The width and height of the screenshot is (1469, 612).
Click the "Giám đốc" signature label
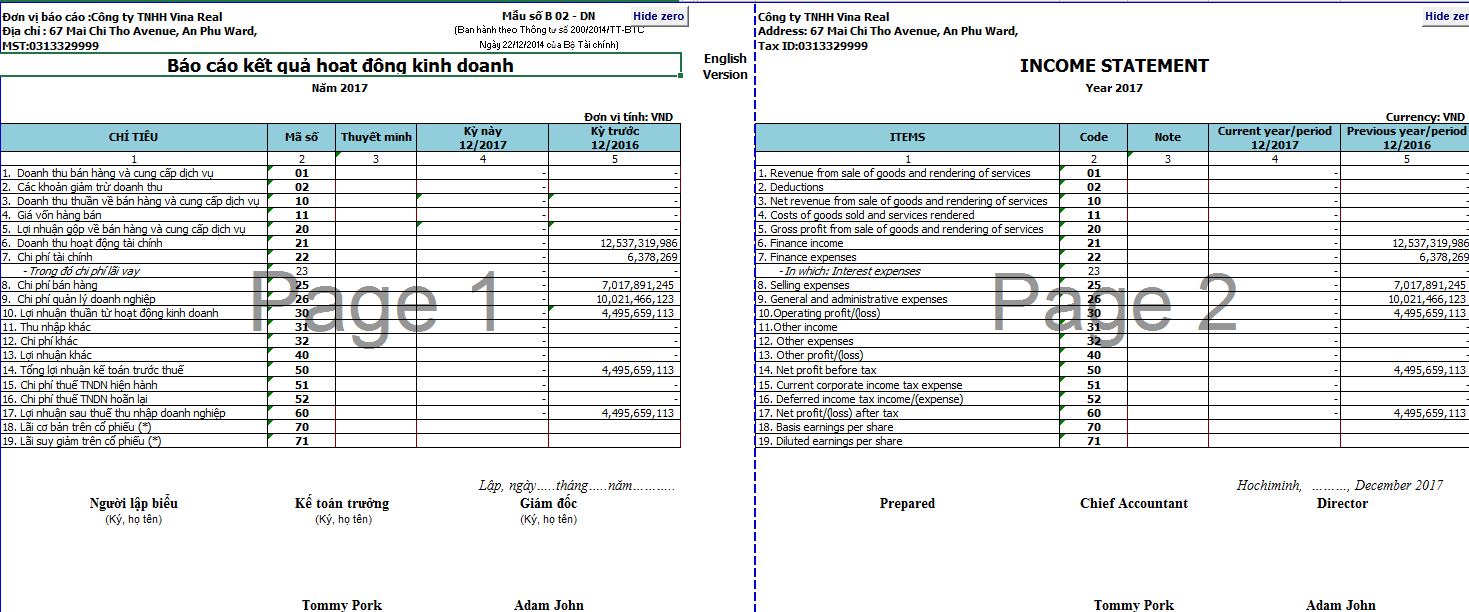[x=548, y=504]
